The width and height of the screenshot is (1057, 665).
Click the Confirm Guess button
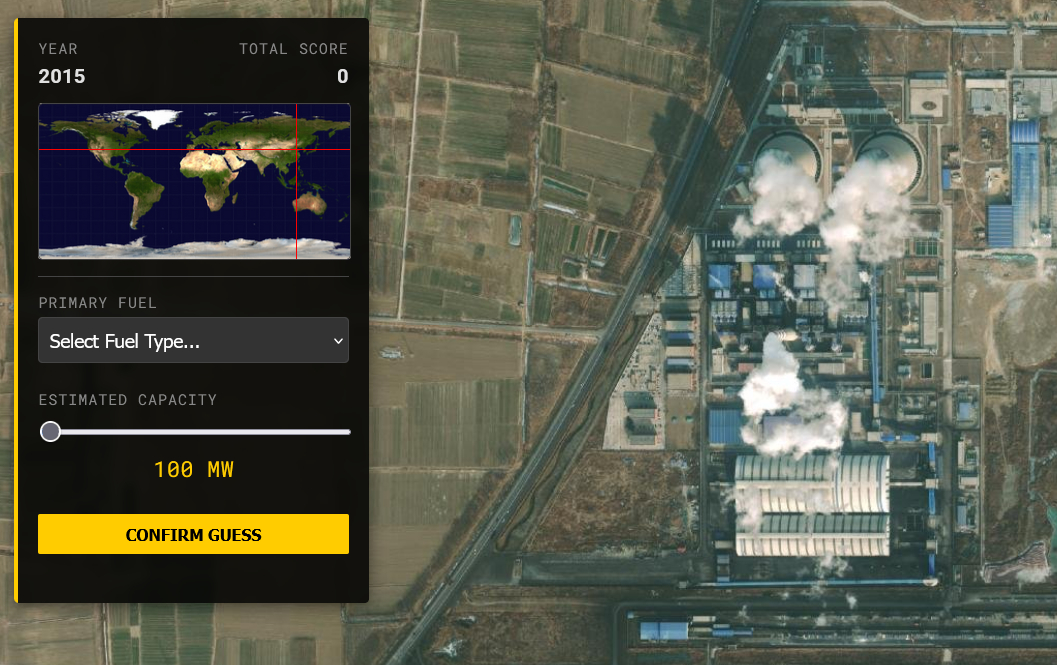click(x=193, y=534)
